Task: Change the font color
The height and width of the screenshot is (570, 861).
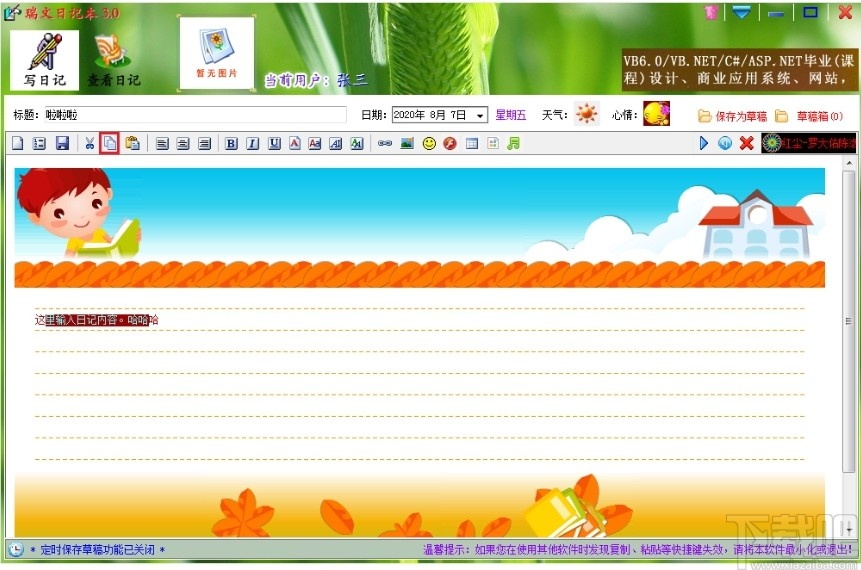Action: pos(295,144)
